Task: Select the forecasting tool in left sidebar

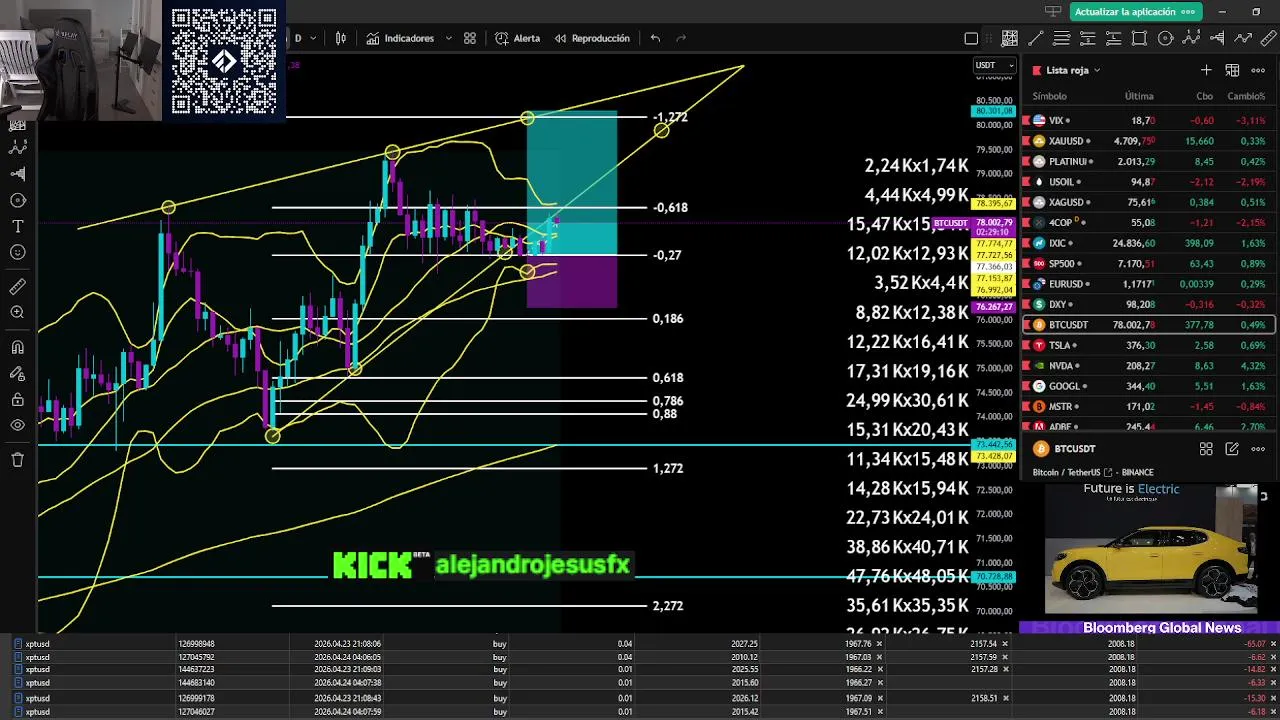Action: click(17, 174)
